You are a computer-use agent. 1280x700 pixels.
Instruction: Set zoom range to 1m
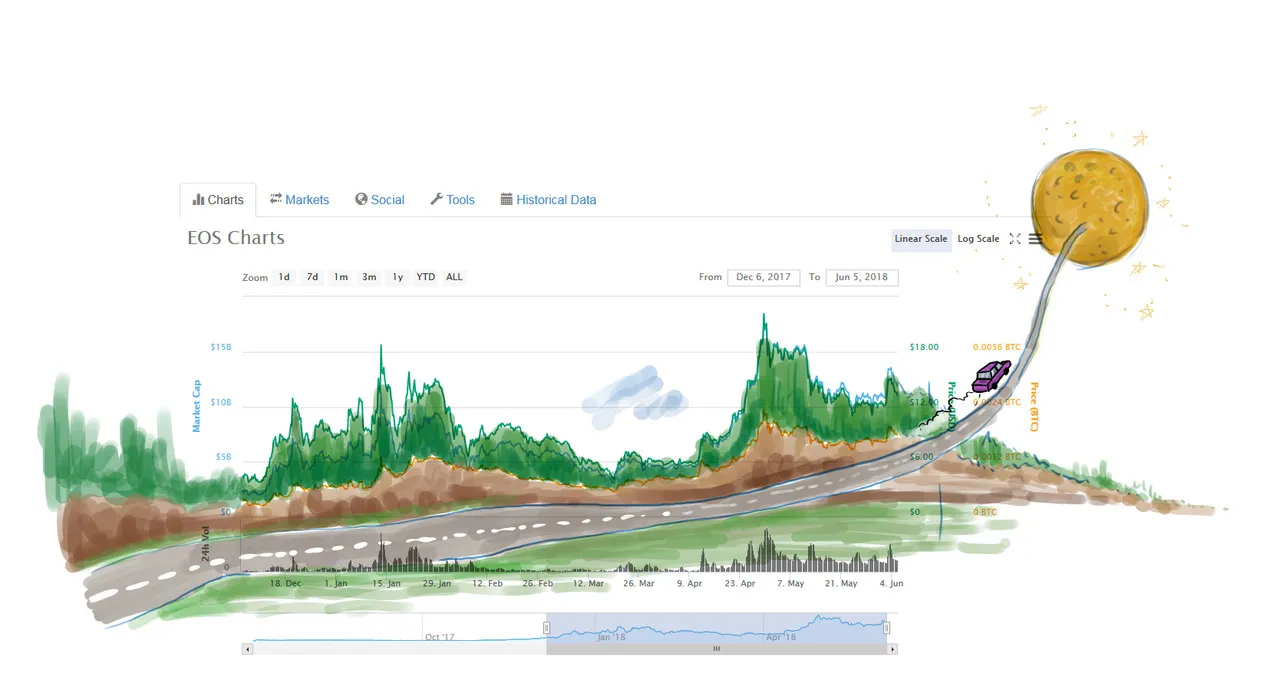(x=341, y=277)
